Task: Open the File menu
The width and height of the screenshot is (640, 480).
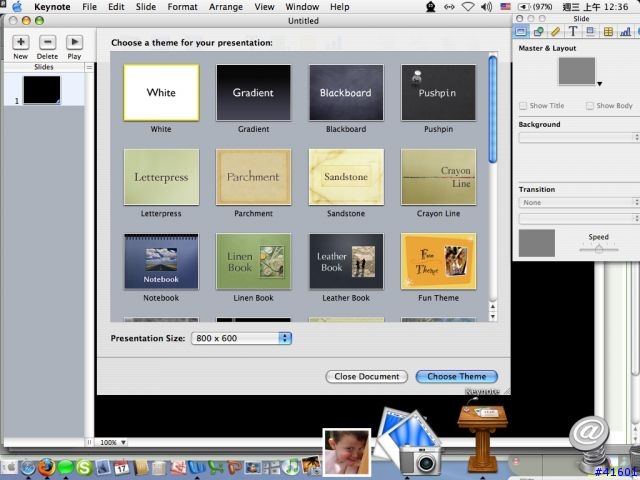Action: (x=89, y=7)
